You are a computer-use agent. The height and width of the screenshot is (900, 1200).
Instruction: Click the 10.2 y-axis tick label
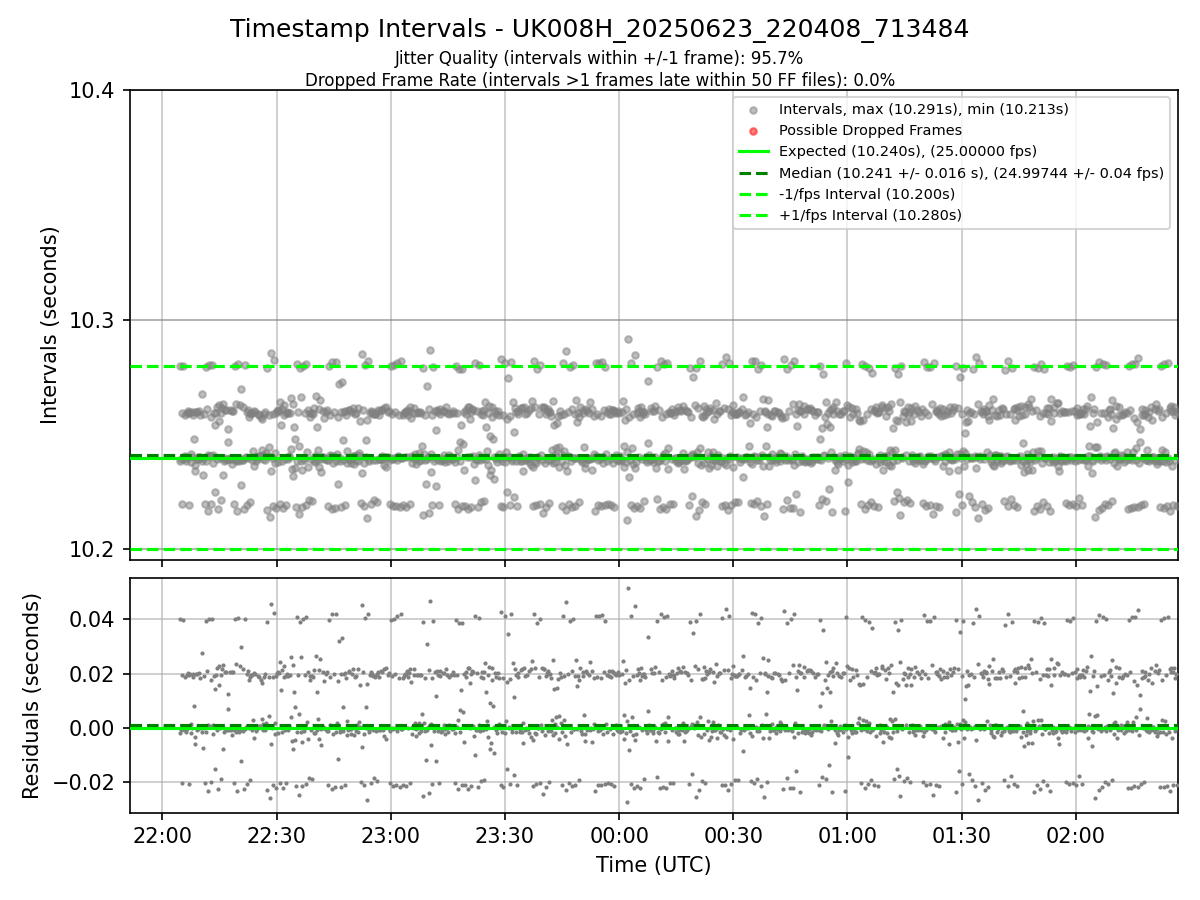click(94, 549)
